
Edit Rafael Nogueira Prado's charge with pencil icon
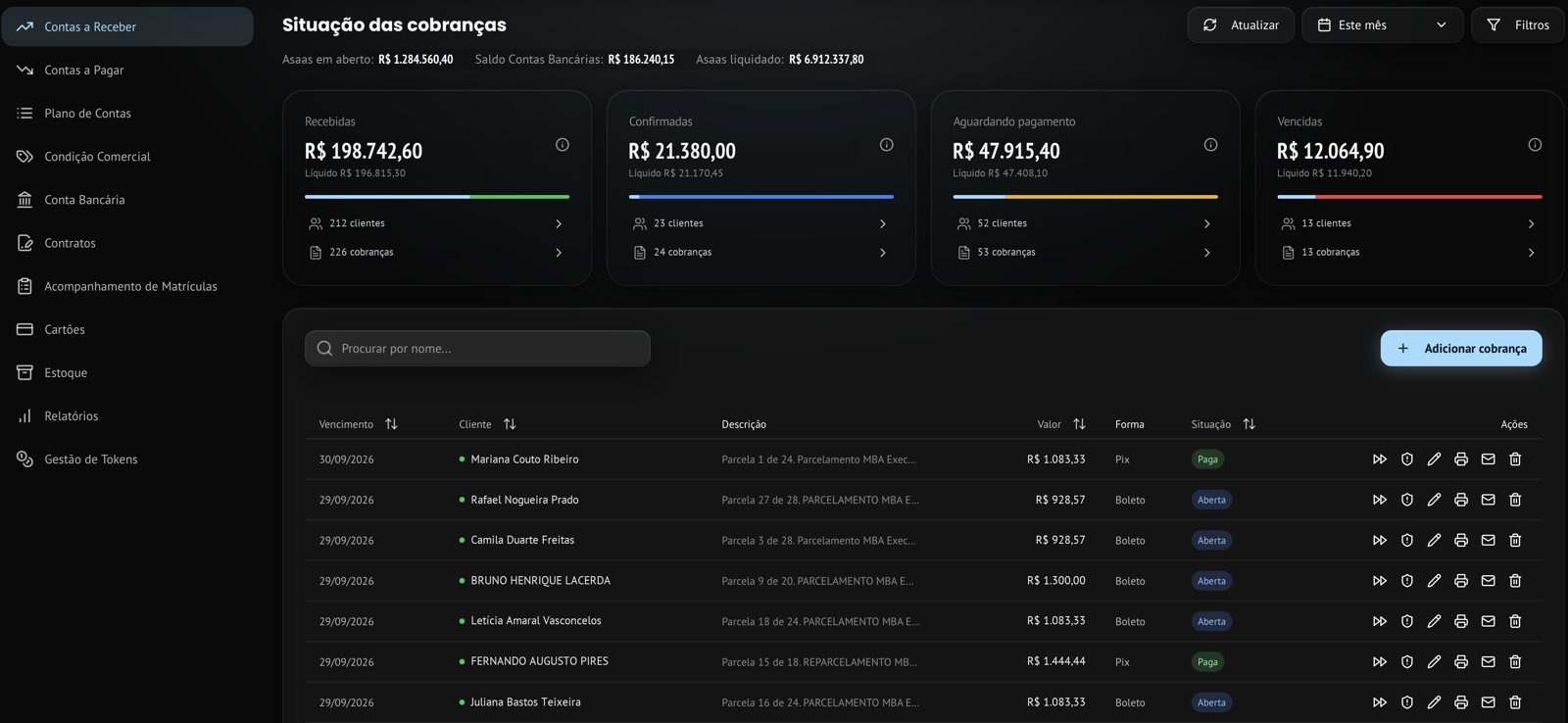pyautogui.click(x=1434, y=500)
